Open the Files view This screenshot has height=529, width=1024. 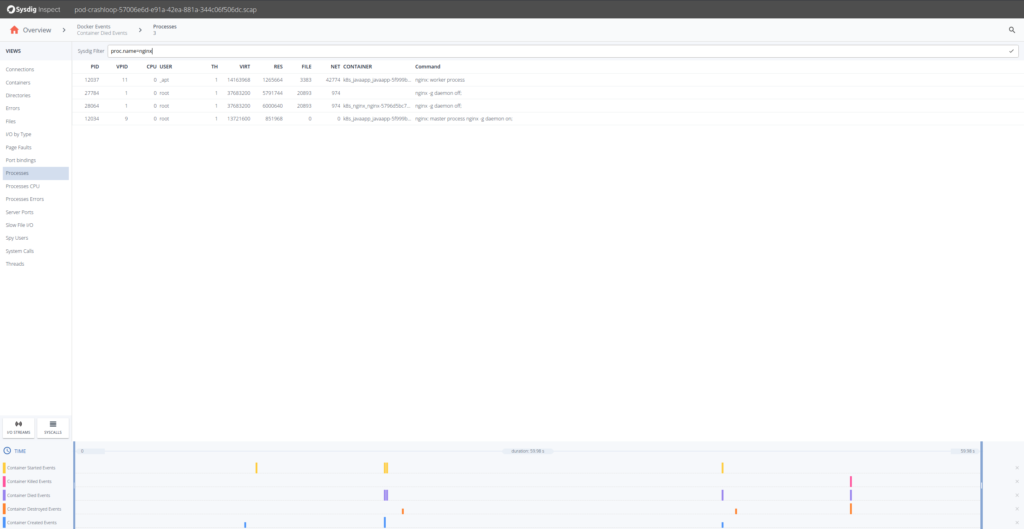click(10, 121)
